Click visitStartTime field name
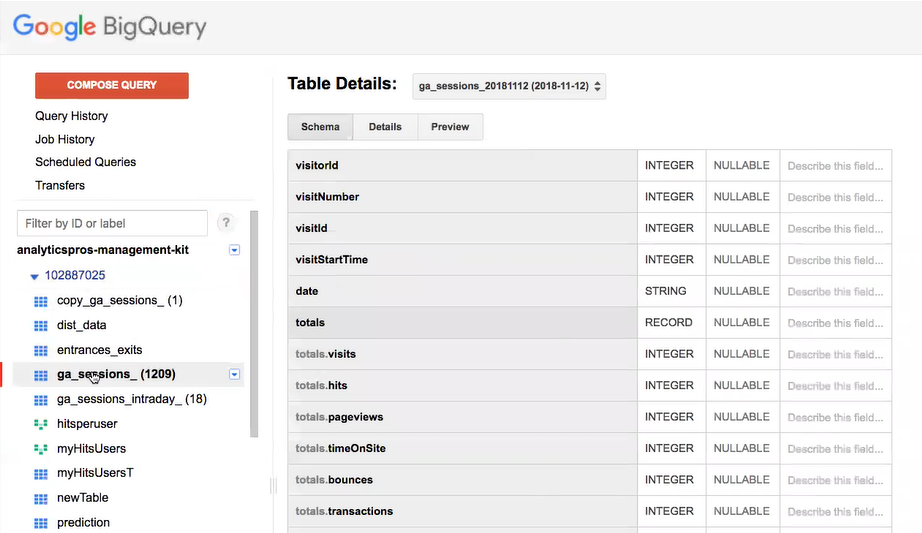Image resolution: width=922 pixels, height=533 pixels. point(332,259)
